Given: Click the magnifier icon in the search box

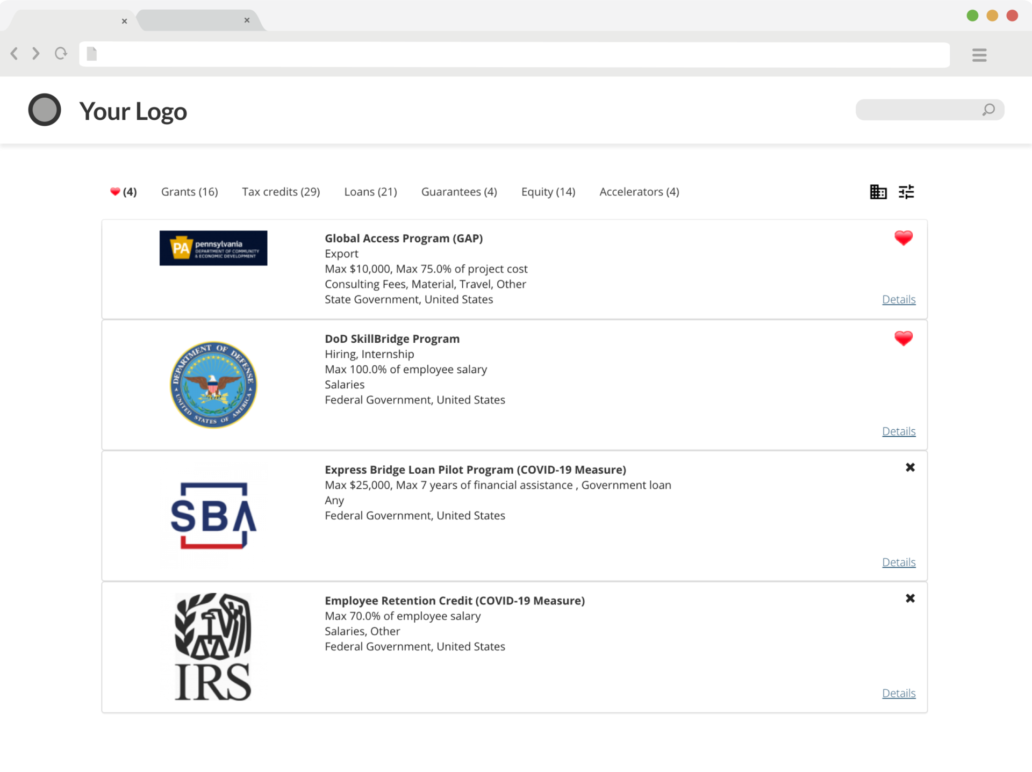Looking at the screenshot, I should [988, 110].
